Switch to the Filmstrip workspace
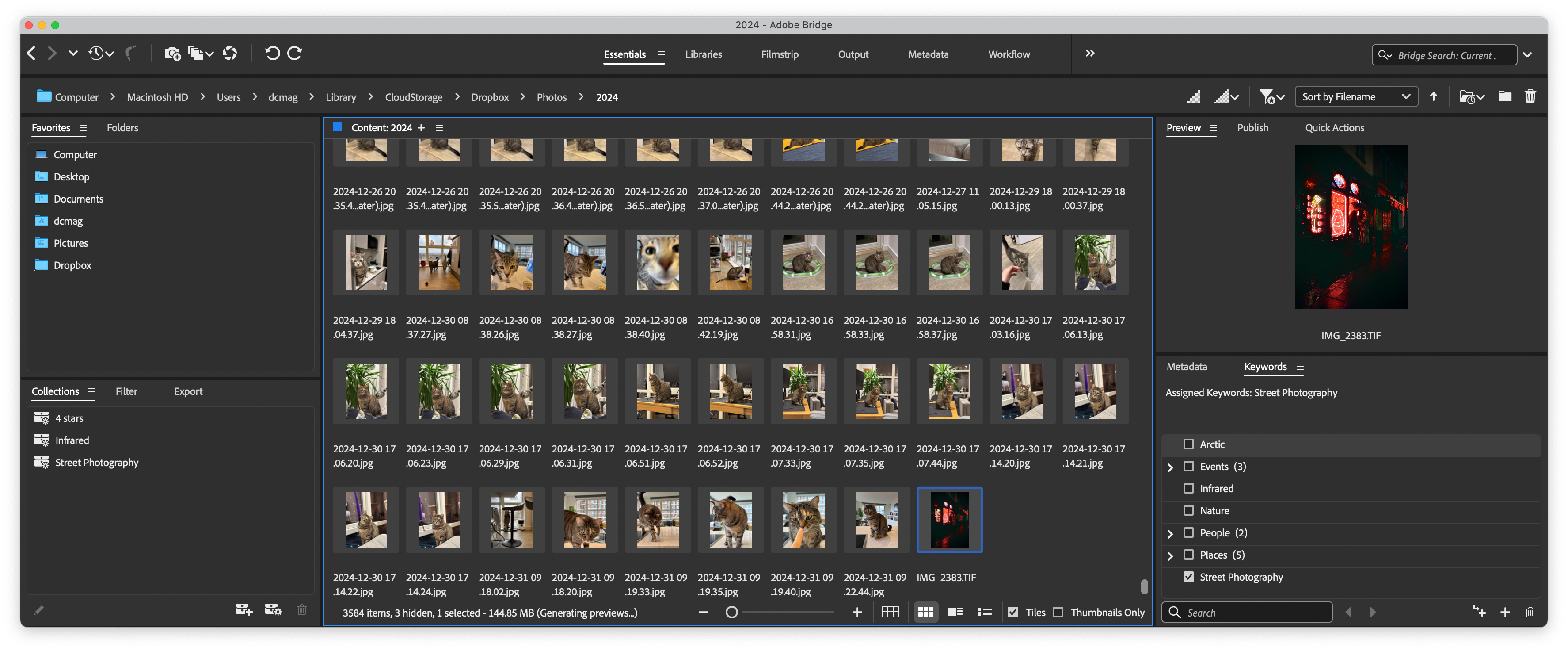 coord(779,54)
